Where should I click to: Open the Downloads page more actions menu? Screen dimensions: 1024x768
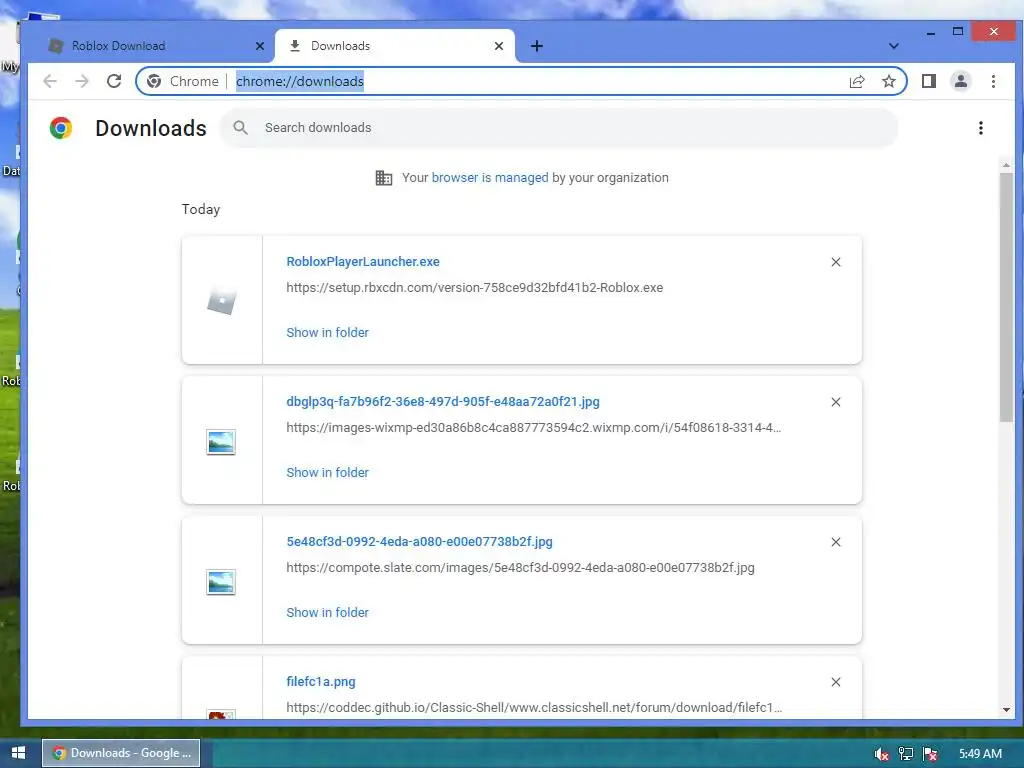pos(980,128)
